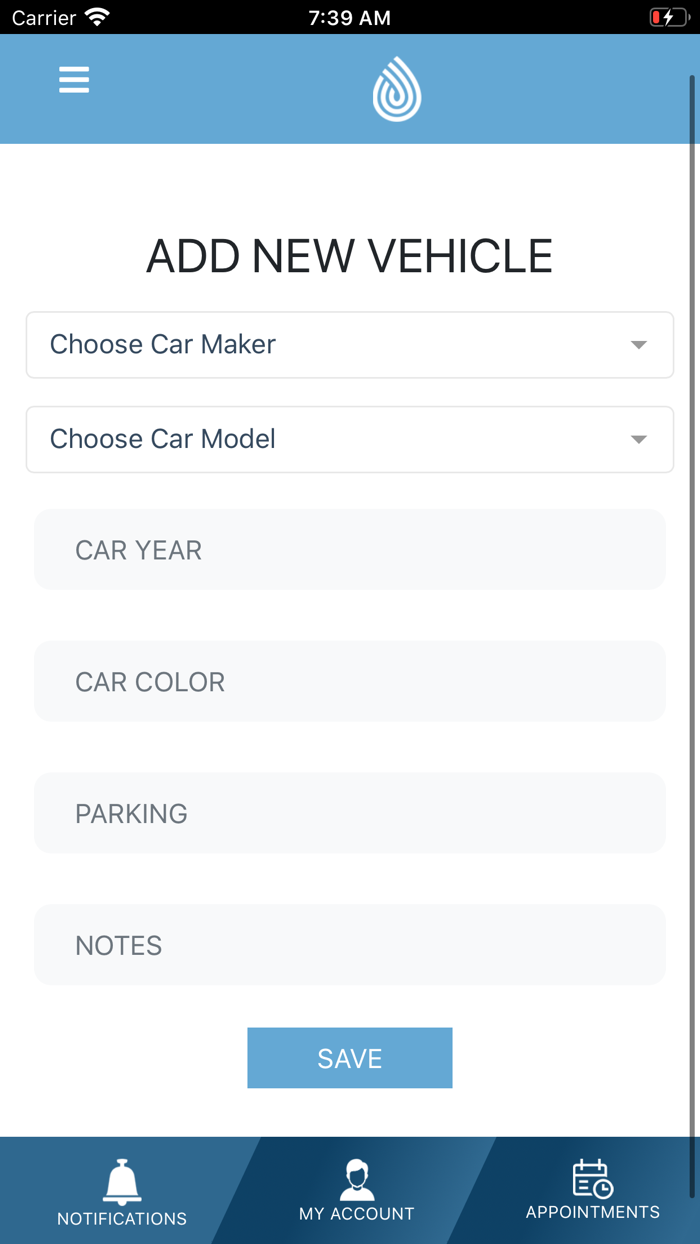Open the hamburger menu
Screen dimensions: 700x1244
point(74,80)
